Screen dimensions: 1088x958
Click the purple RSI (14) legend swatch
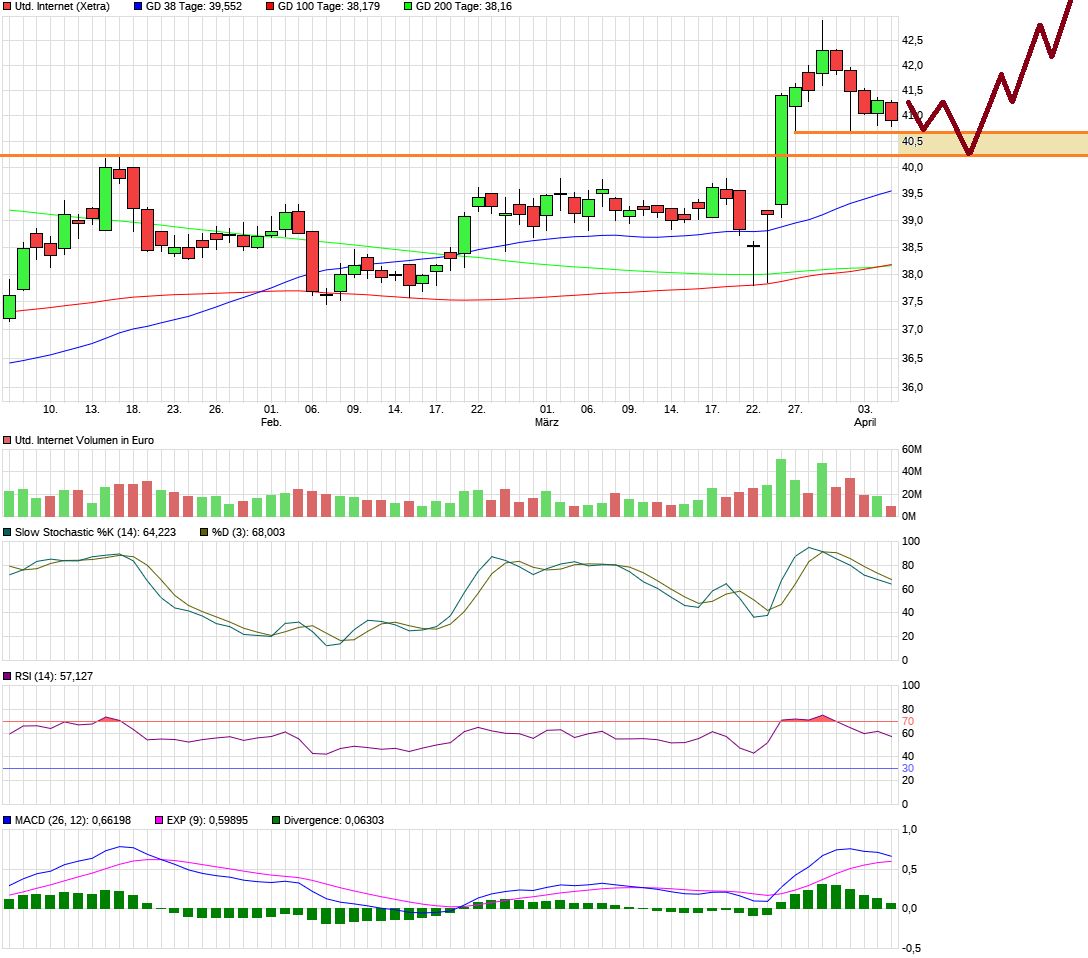[8, 676]
